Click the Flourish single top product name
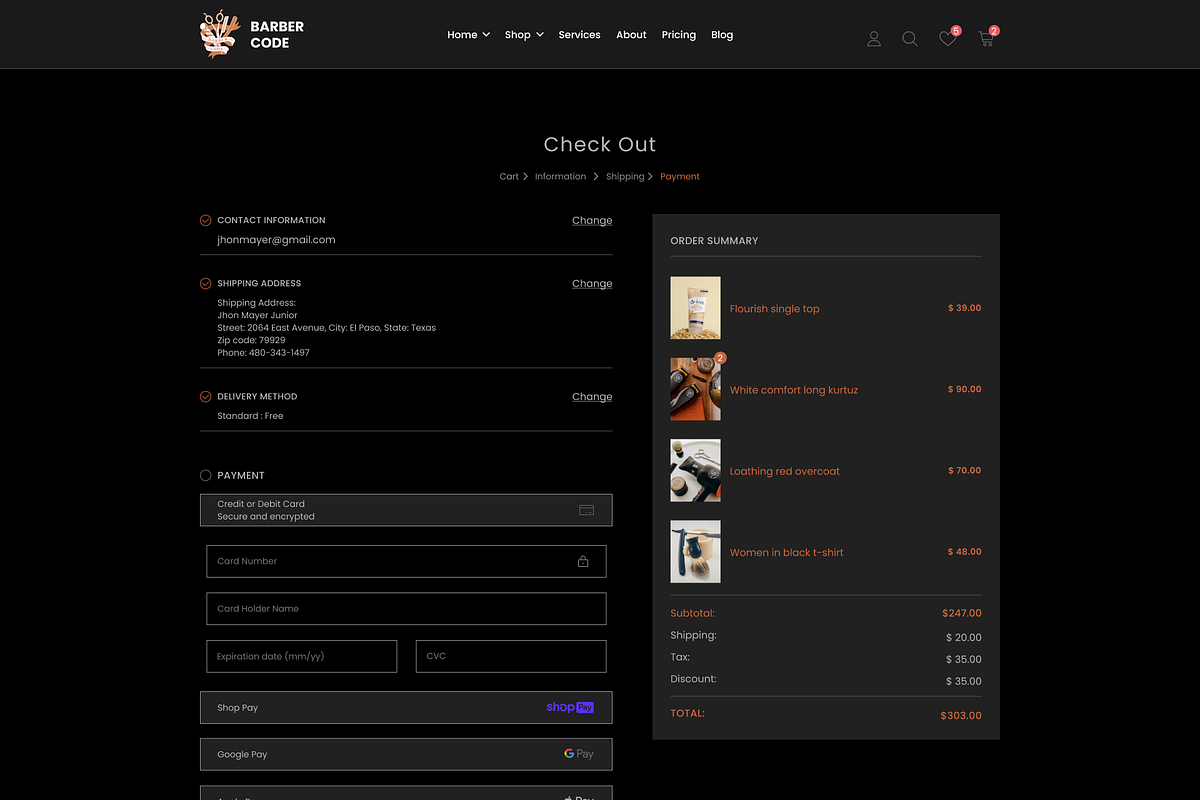This screenshot has height=800, width=1200. (x=774, y=309)
